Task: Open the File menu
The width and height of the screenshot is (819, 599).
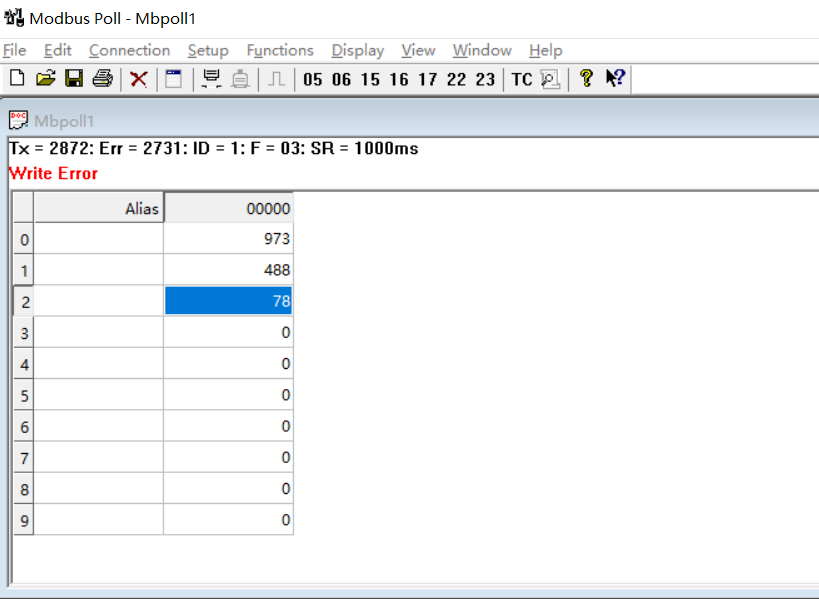Action: (14, 50)
